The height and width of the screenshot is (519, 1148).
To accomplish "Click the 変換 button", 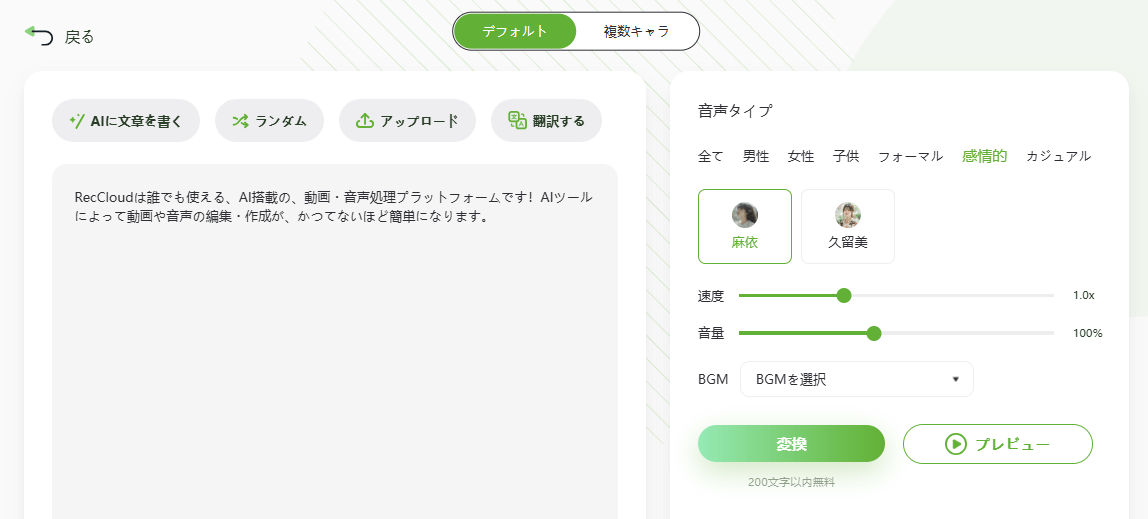I will tap(791, 444).
